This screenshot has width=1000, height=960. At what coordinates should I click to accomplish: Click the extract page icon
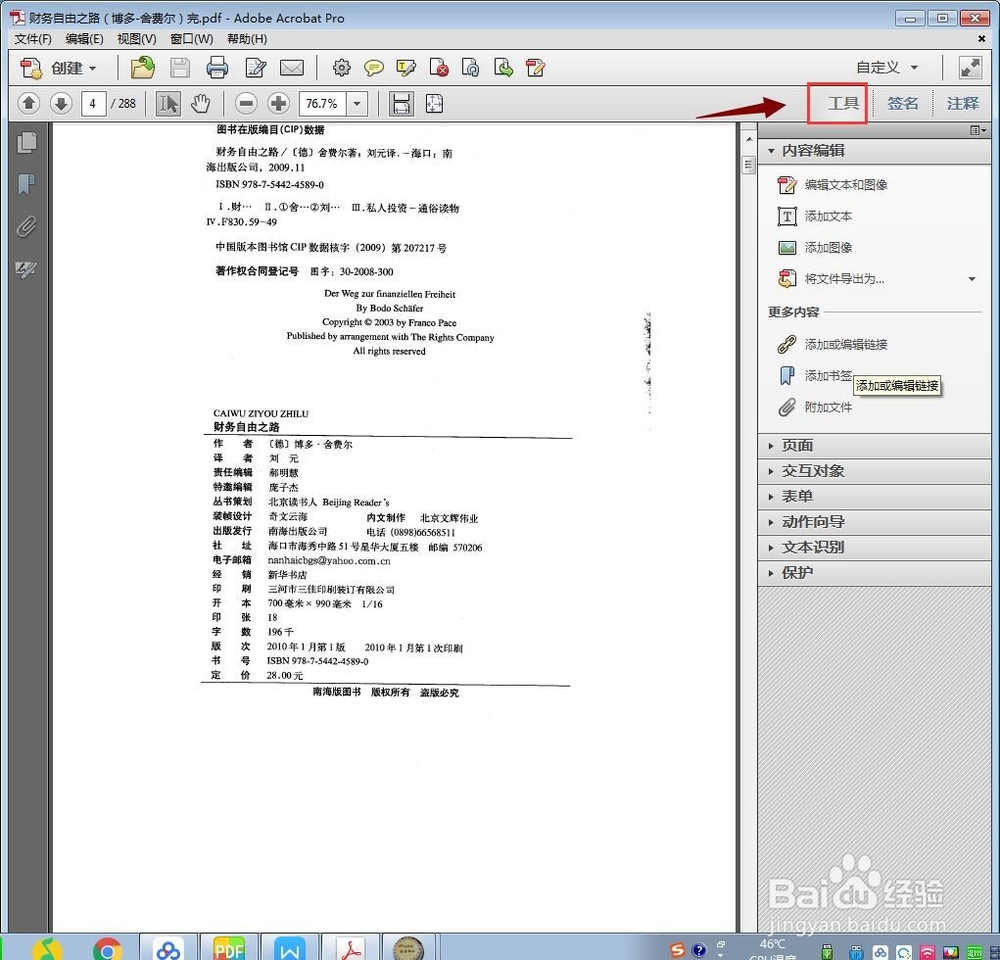coord(503,68)
